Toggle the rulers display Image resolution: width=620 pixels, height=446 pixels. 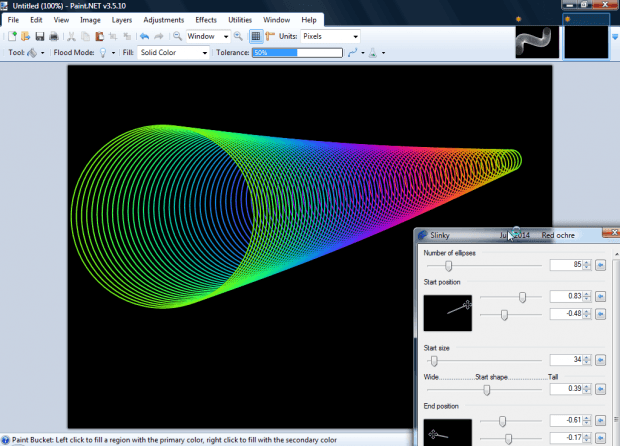270,36
